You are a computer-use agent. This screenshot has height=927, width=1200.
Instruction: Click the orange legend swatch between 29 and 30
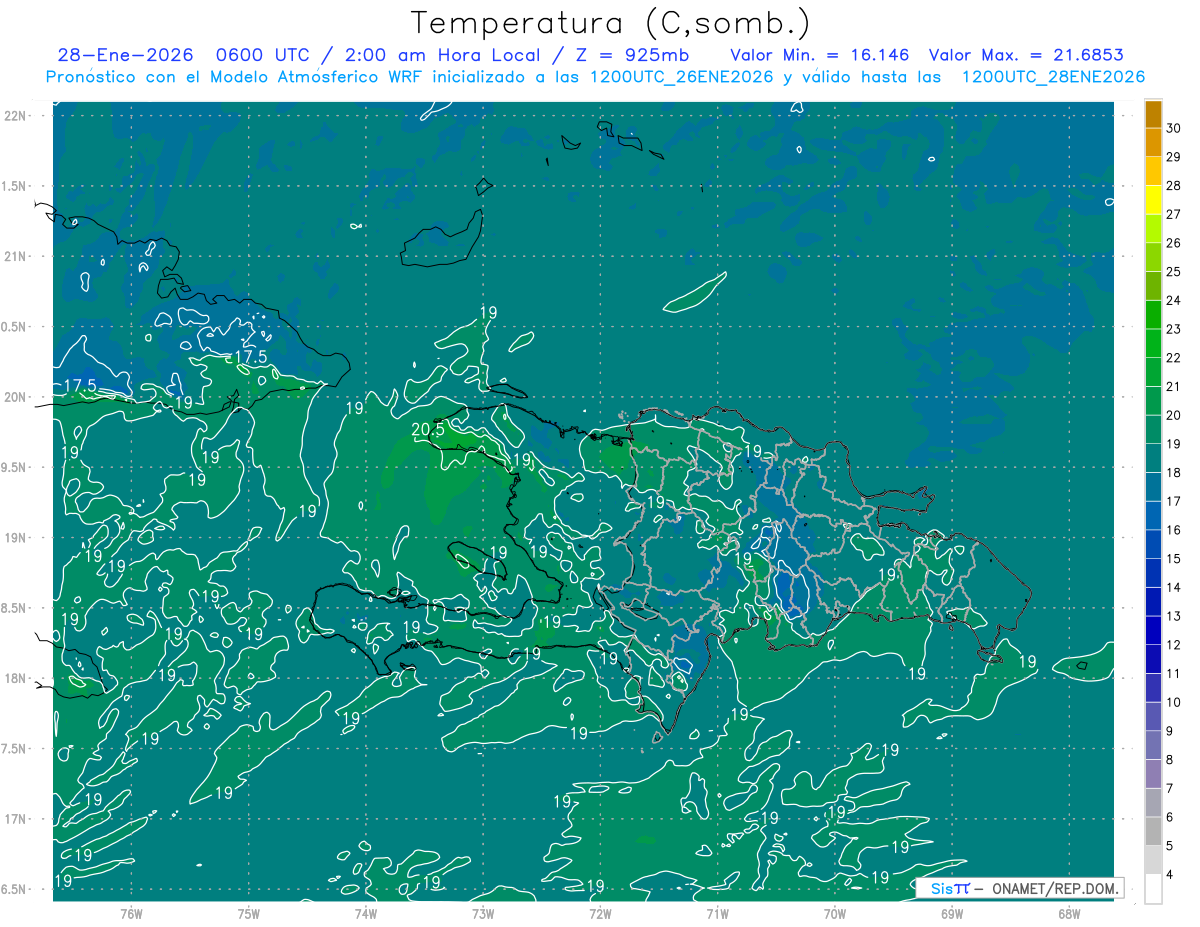[1153, 143]
